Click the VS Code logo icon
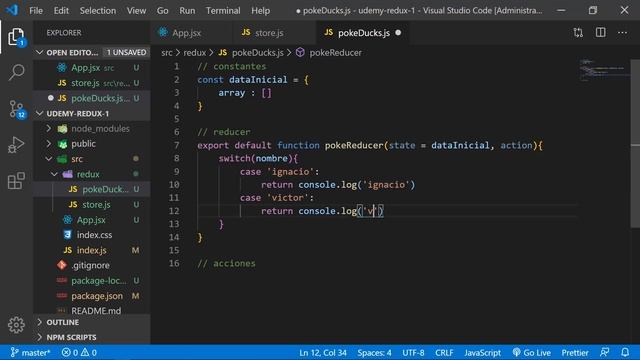Viewport: 640px width, 360px height. (x=12, y=10)
